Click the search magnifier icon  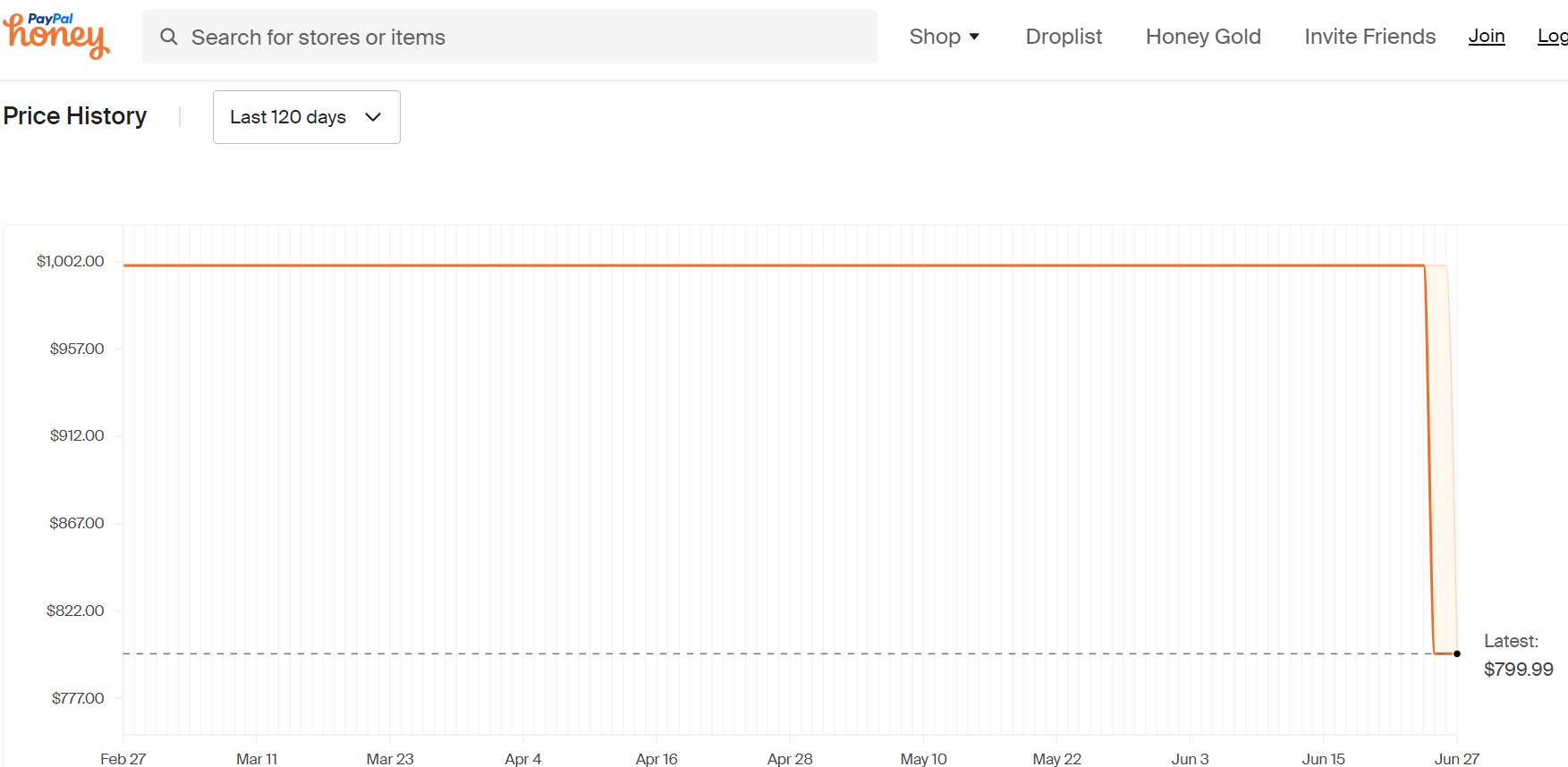[x=168, y=37]
